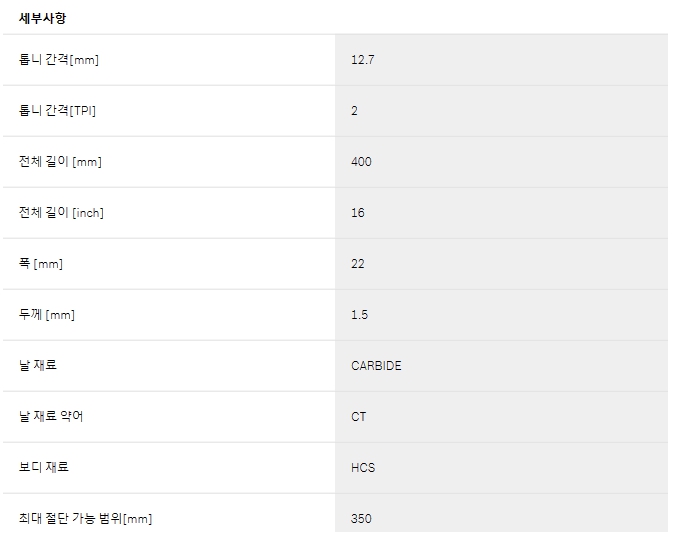Click the 16 inch value
Viewport: 679px width, 548px height.
click(x=358, y=213)
